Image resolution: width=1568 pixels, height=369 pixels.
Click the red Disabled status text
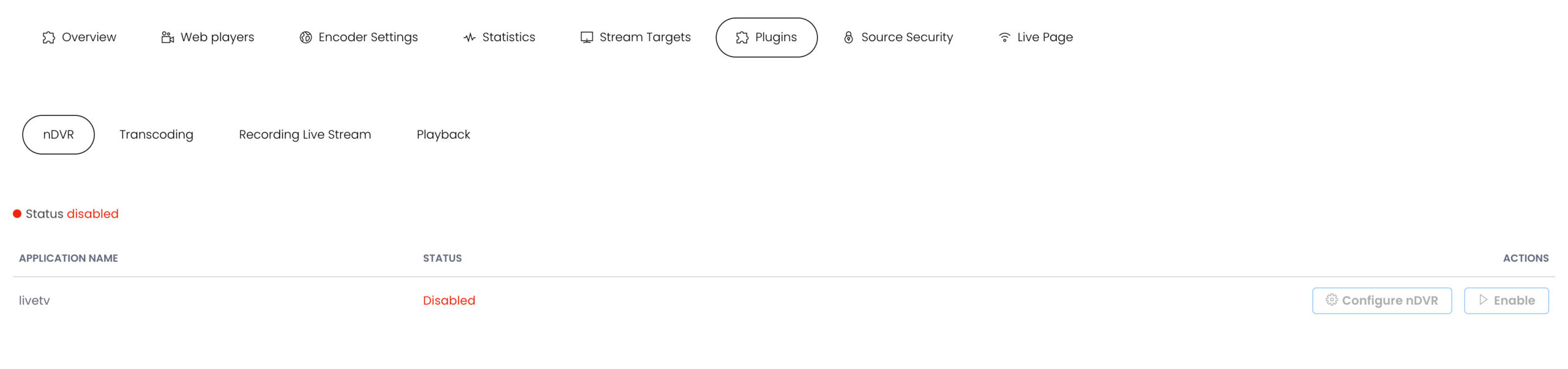click(x=448, y=301)
